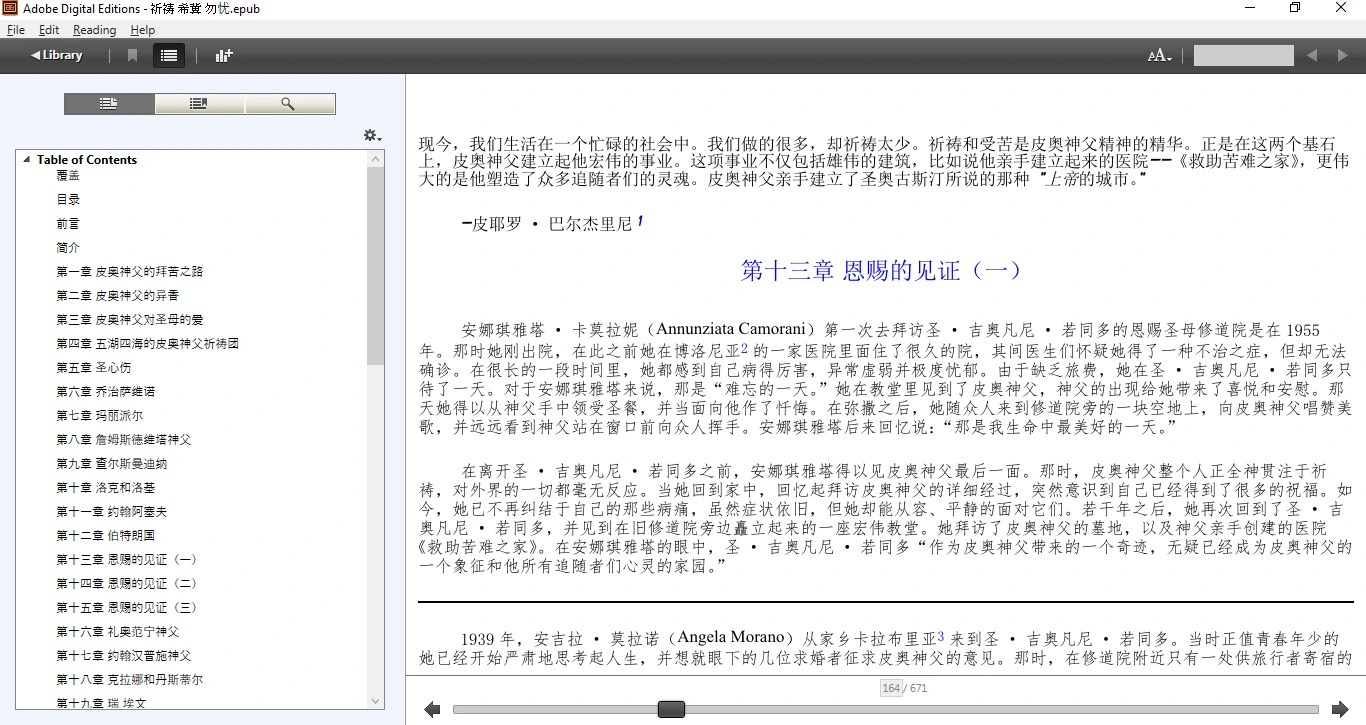Image resolution: width=1366 pixels, height=725 pixels.
Task: Return to the Library view
Action: [57, 55]
